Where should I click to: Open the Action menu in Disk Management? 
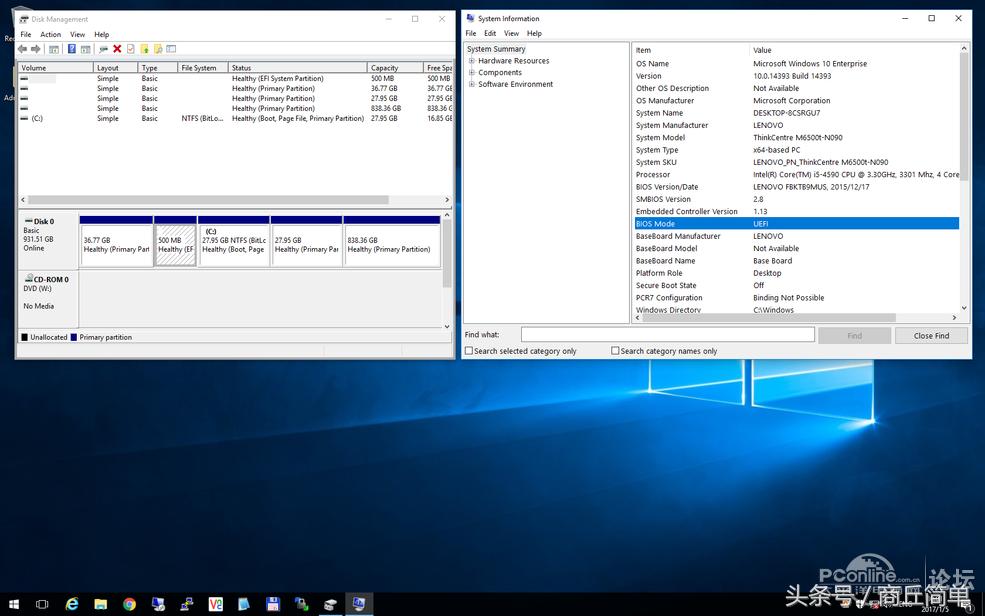point(50,33)
